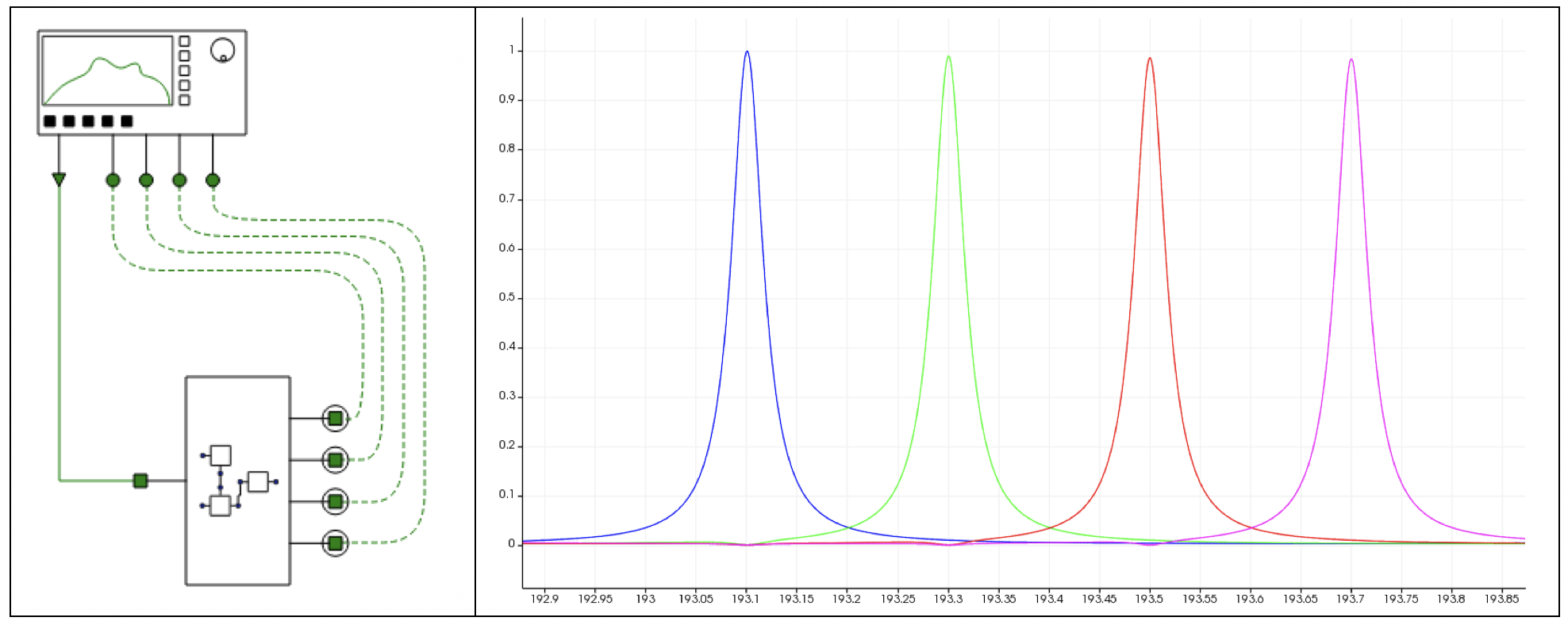Click the top output port of compound element
1568x625 pixels.
coord(335,418)
